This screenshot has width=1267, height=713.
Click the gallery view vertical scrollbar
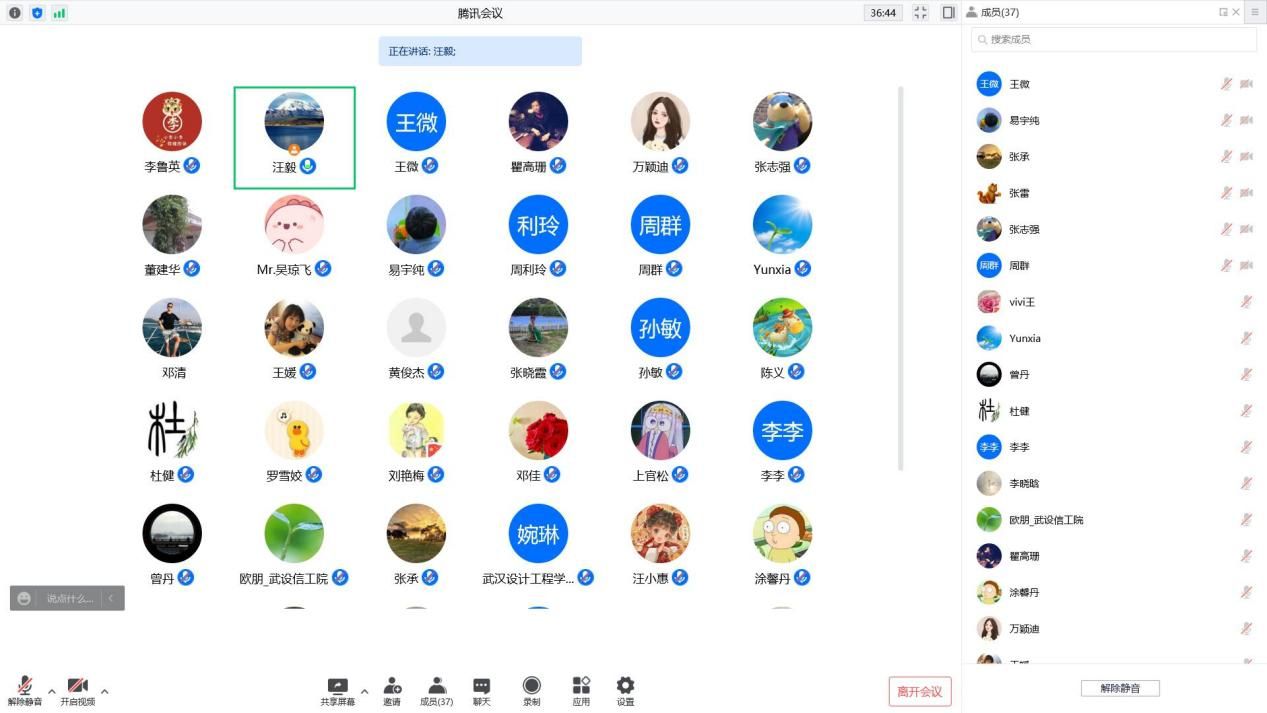point(900,280)
